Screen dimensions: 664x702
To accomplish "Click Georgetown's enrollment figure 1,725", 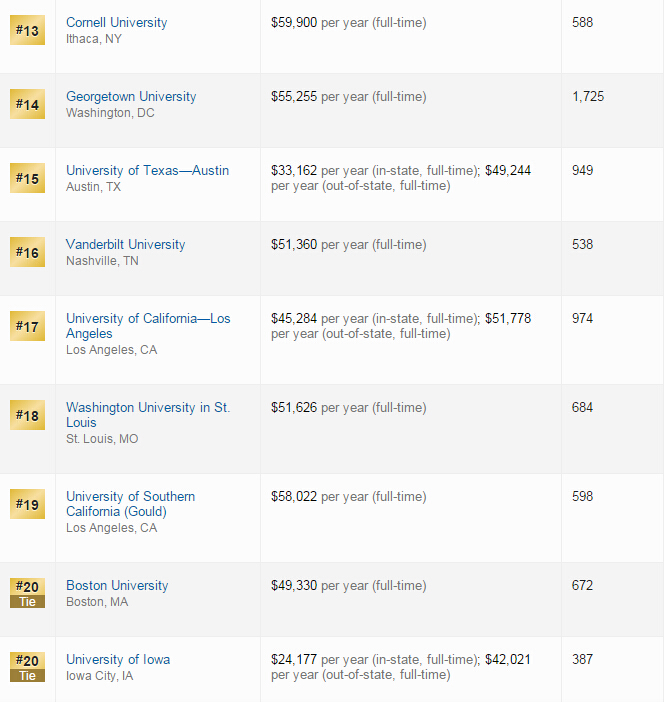I will pyautogui.click(x=588, y=96).
